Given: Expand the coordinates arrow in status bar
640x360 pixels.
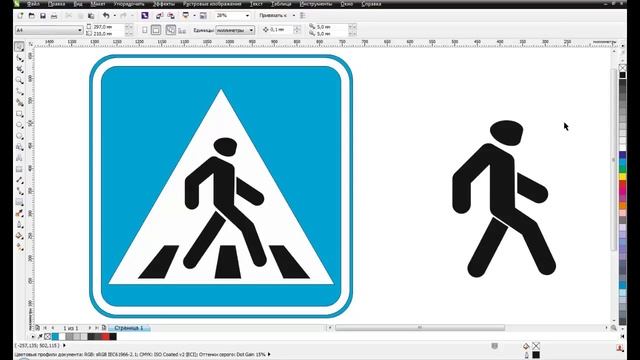Looking at the screenshot, I should click(x=64, y=345).
